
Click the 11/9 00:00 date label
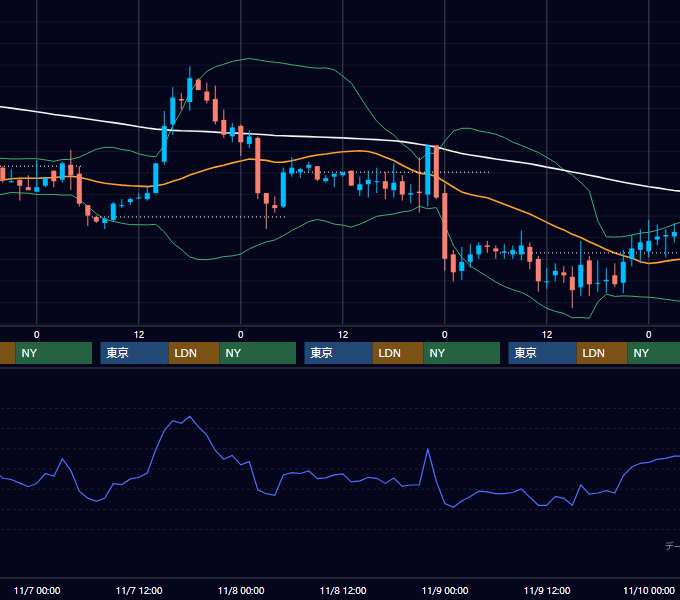tap(445, 590)
